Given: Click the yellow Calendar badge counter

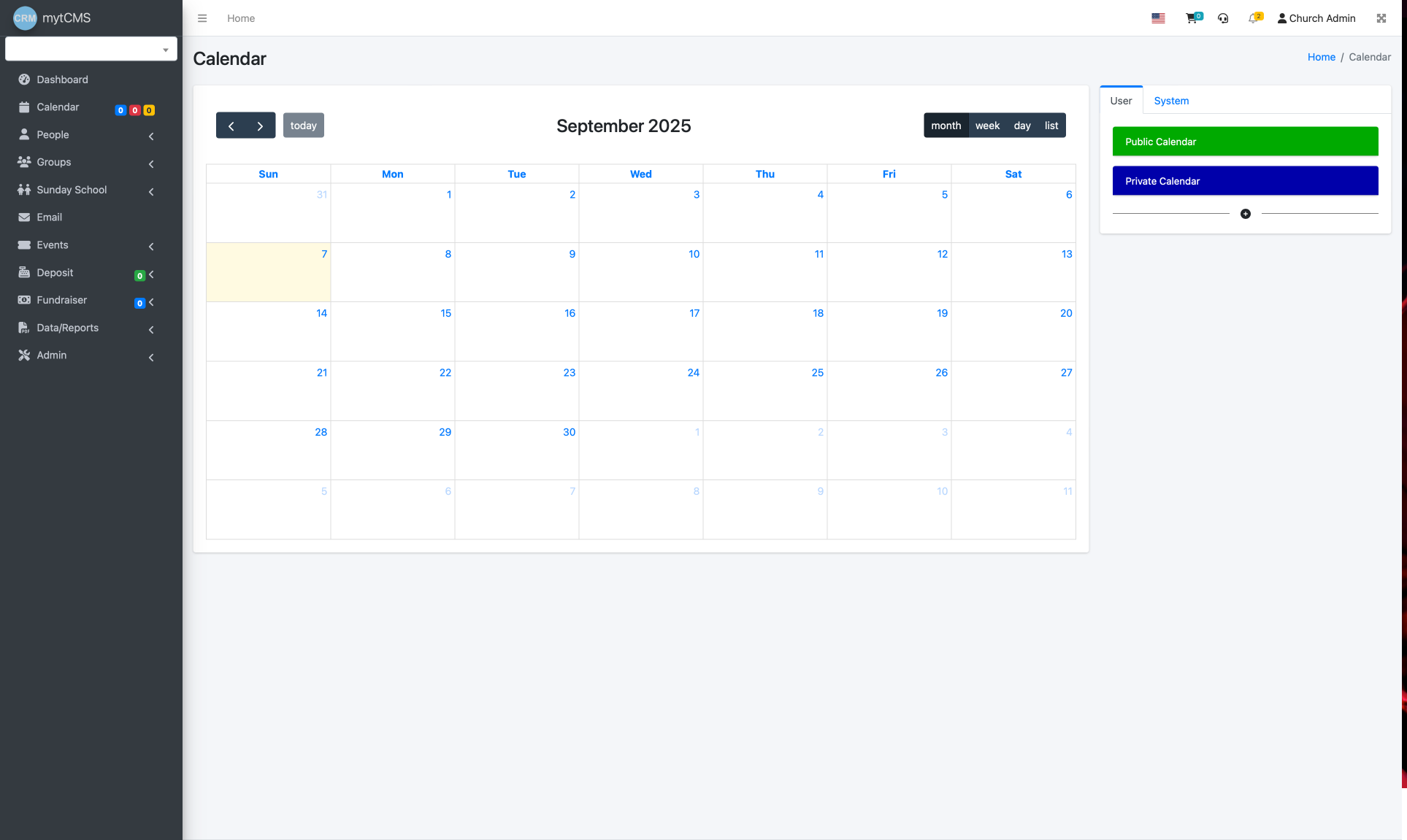Looking at the screenshot, I should click(149, 110).
